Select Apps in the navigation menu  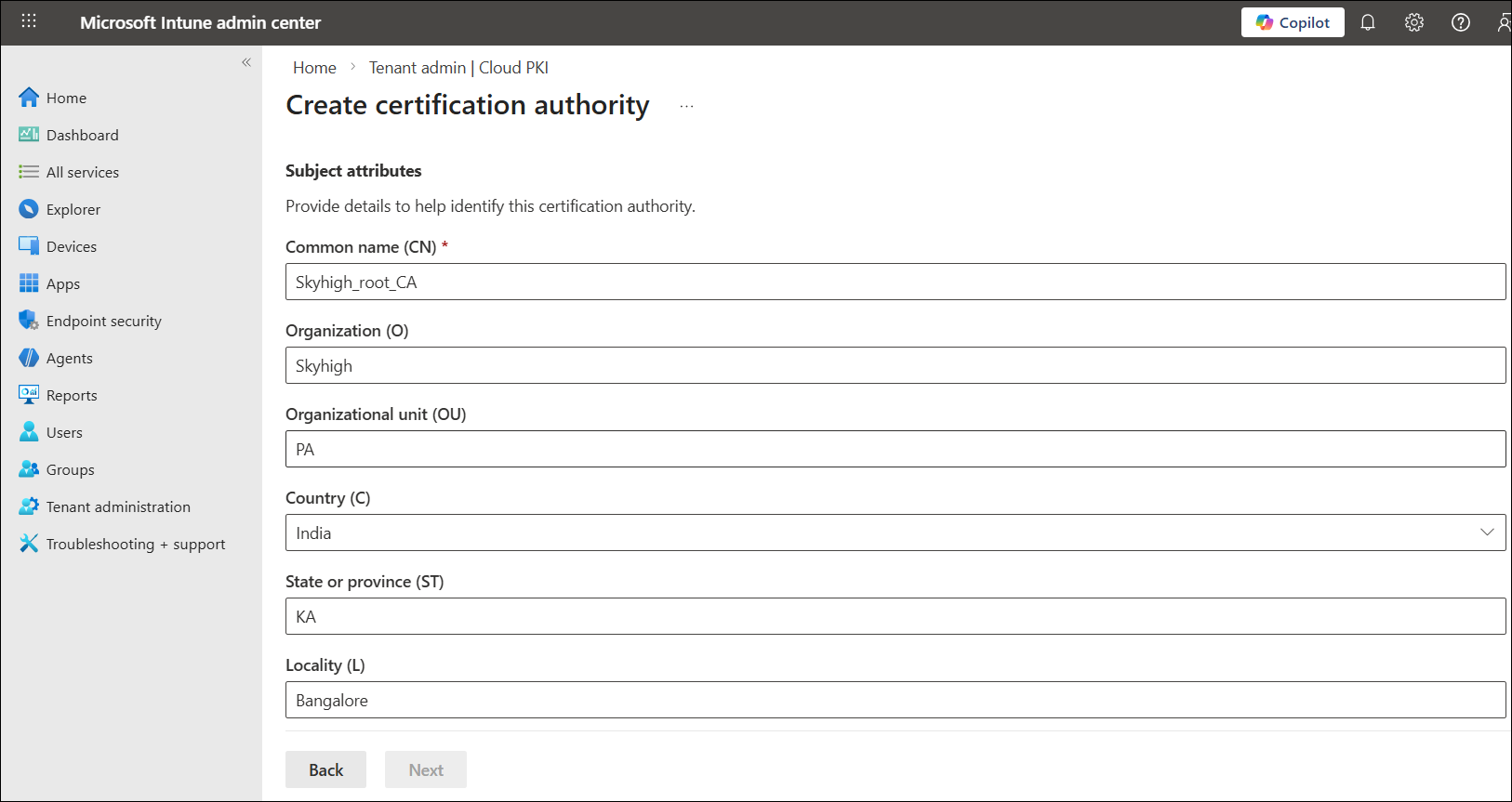pos(63,283)
